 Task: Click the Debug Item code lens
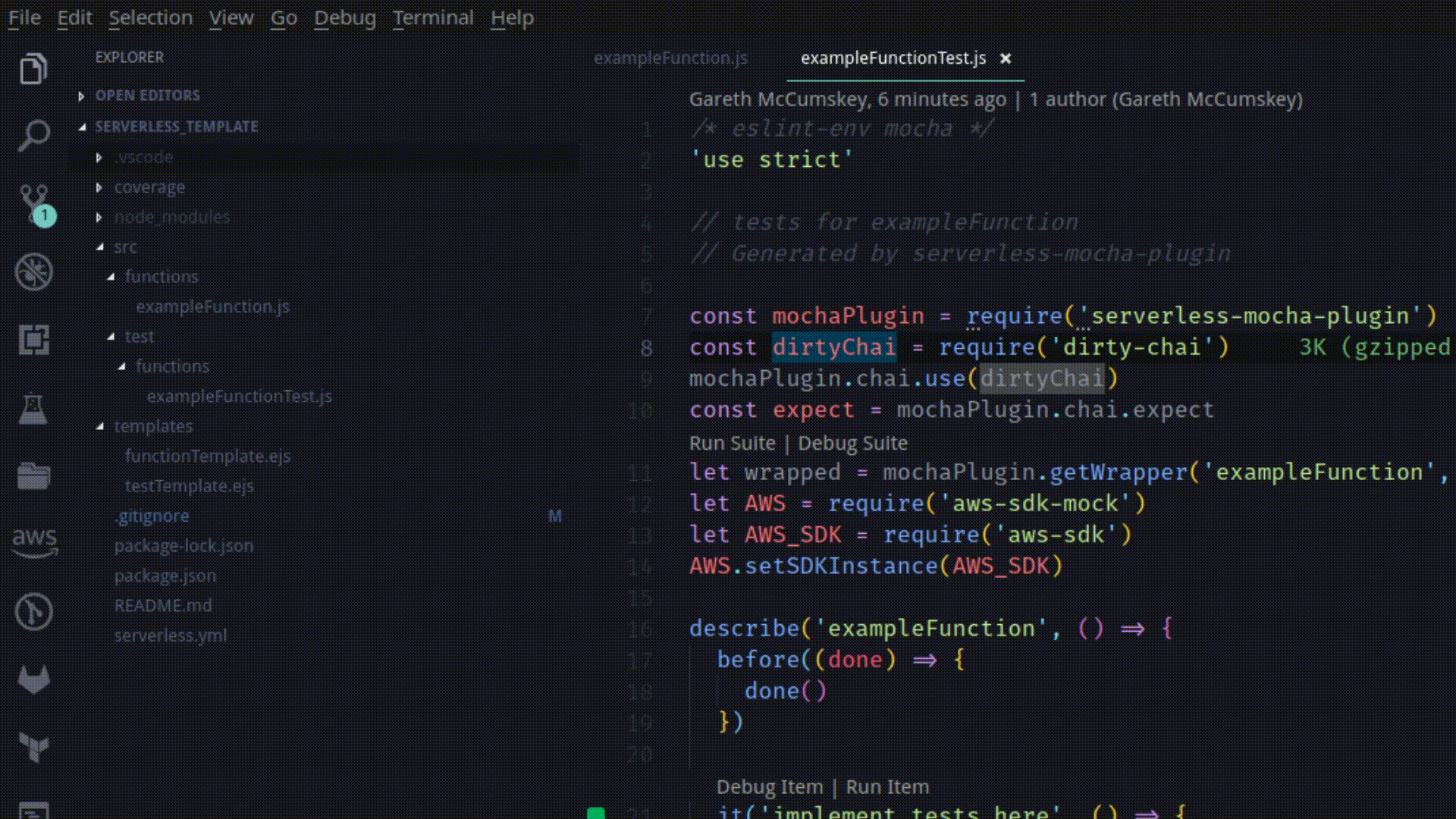pos(769,787)
